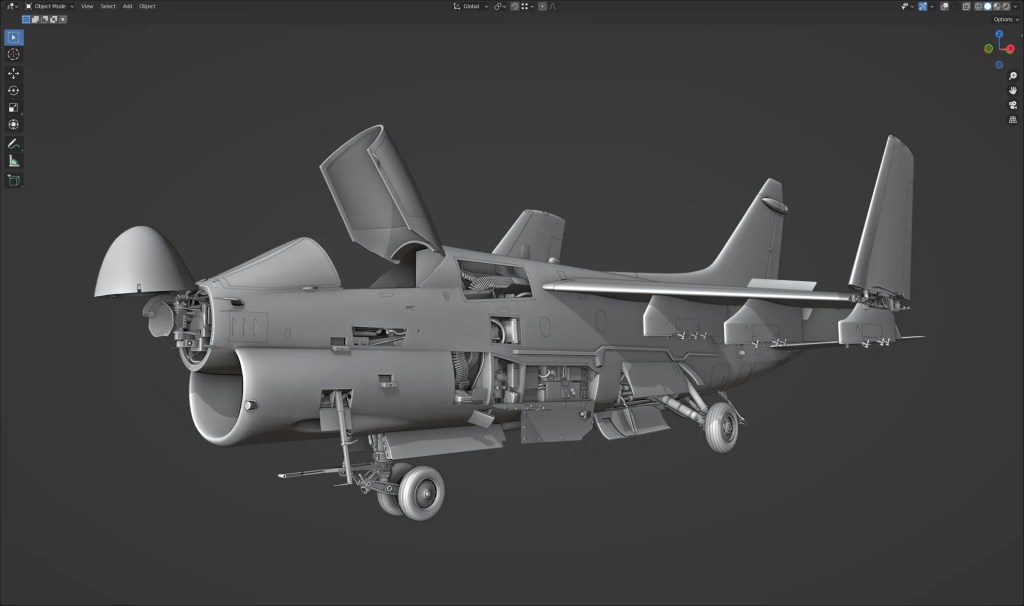This screenshot has height=606, width=1024.
Task: Activate the Annotate pencil tool
Action: (x=14, y=143)
